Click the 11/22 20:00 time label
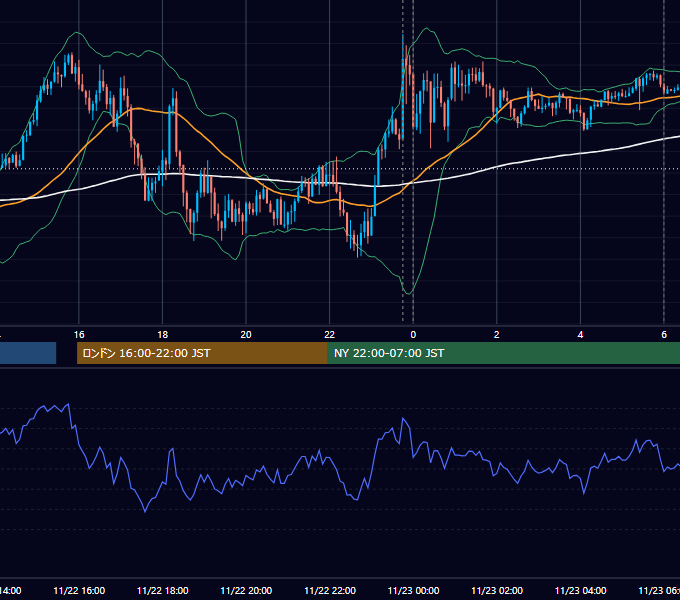680x600 pixels. (246, 590)
